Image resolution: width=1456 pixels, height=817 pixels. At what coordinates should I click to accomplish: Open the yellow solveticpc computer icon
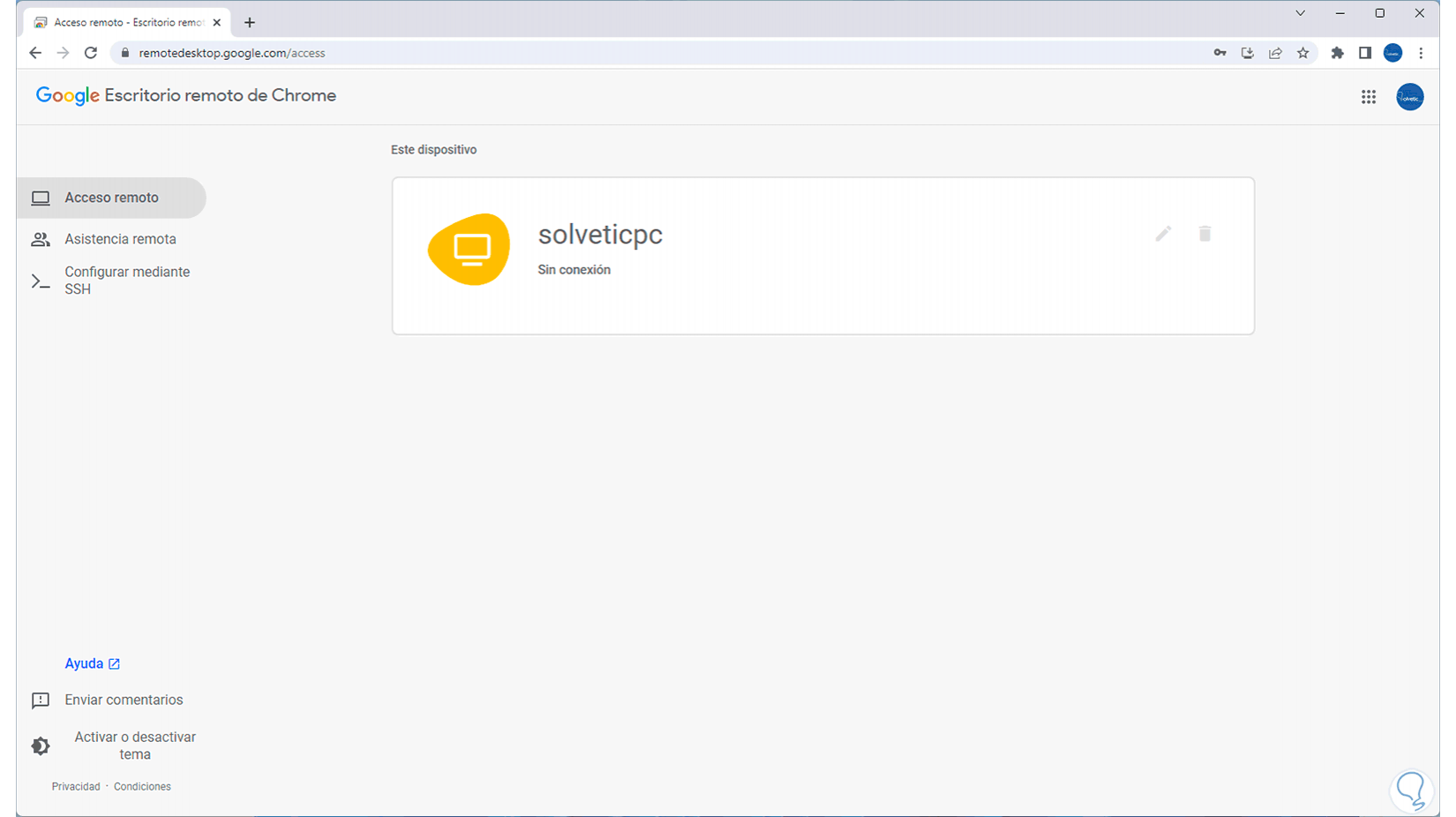[x=469, y=249]
